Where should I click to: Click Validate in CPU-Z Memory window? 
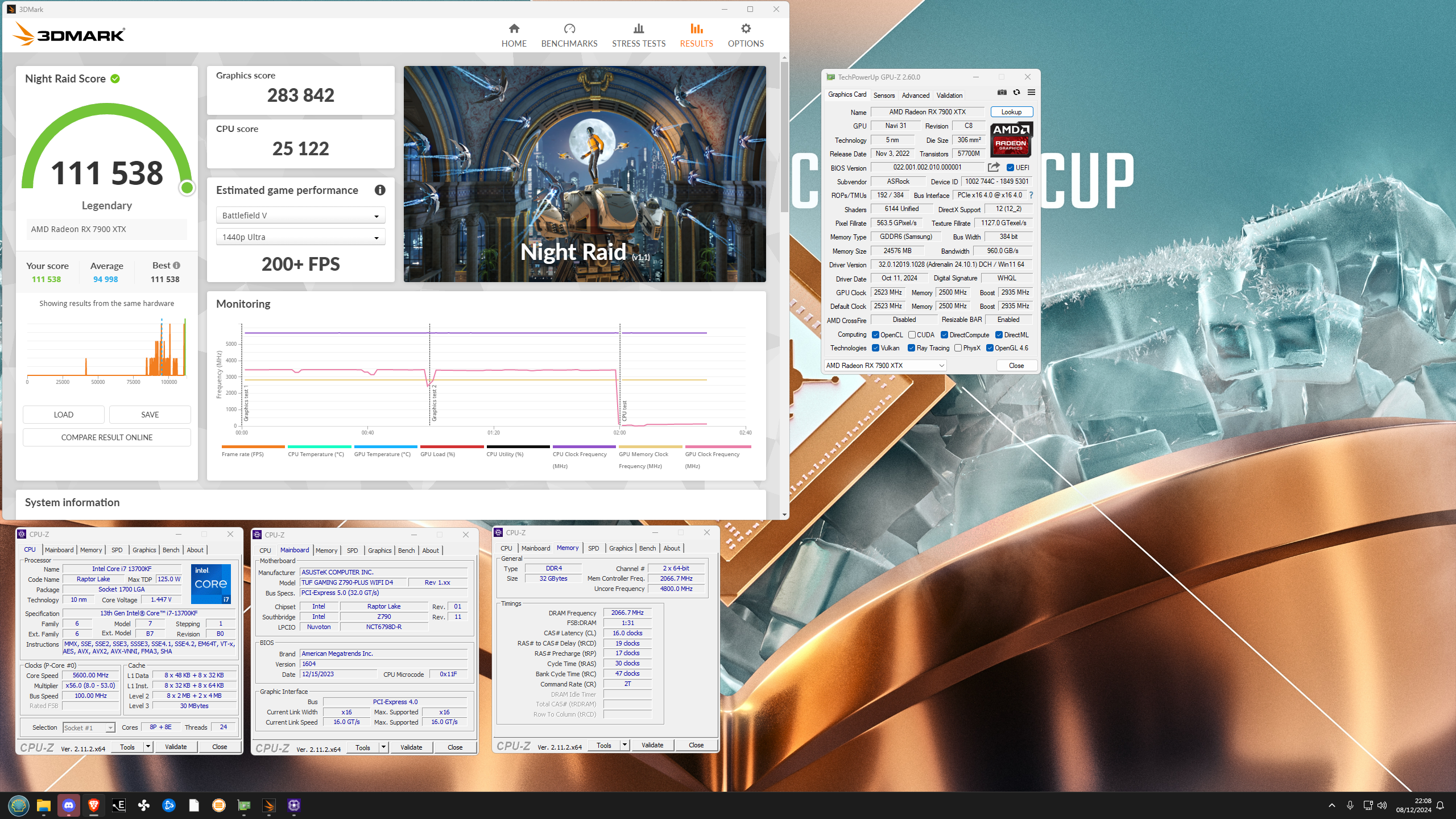(x=652, y=745)
